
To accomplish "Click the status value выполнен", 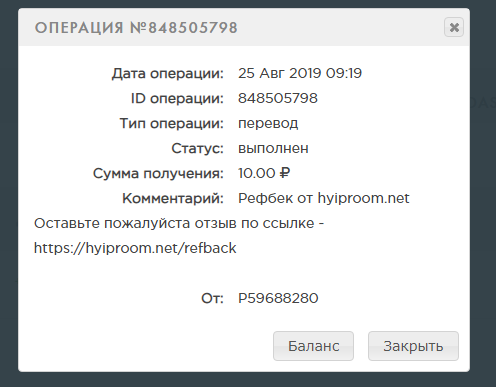I will pos(273,149).
